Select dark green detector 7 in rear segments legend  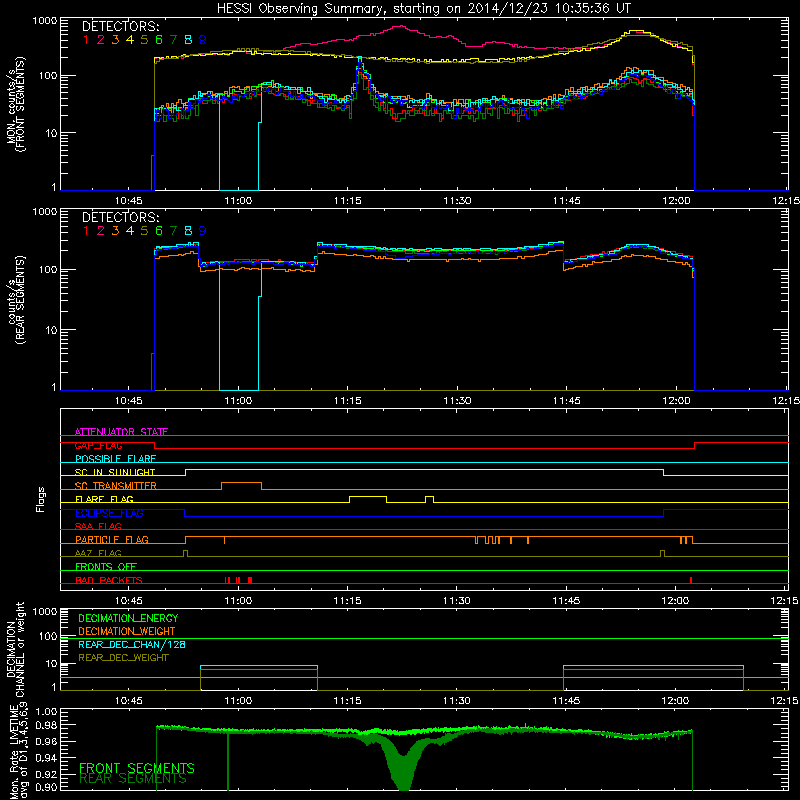coord(173,231)
